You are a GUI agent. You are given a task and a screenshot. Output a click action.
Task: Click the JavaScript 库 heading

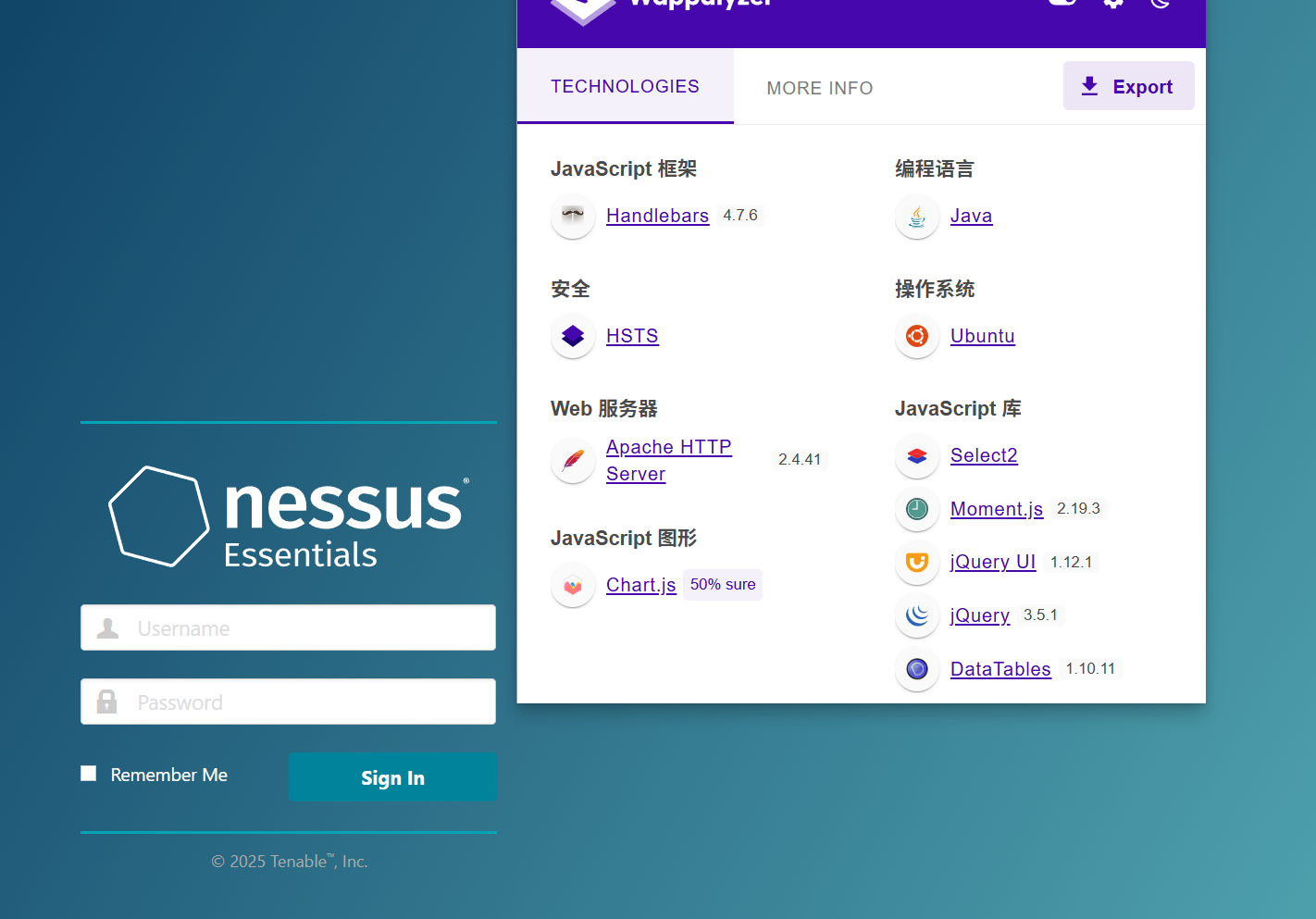pyautogui.click(x=958, y=408)
